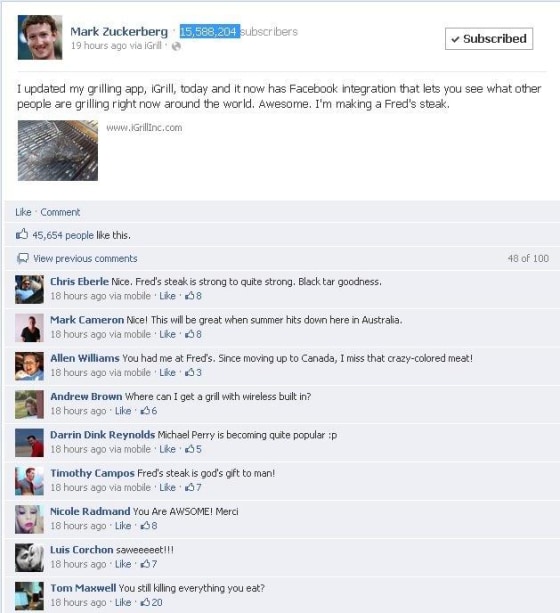
Task: Open the grill photo thumbnail
Action: pyautogui.click(x=58, y=151)
